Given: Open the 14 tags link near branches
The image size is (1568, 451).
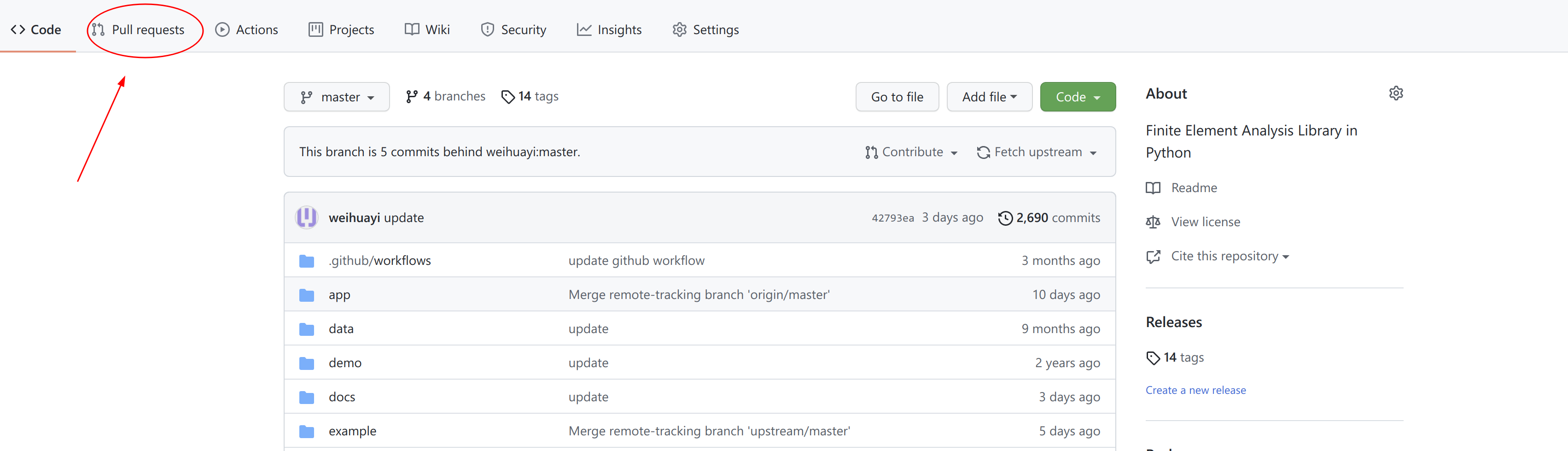Looking at the screenshot, I should click(530, 96).
